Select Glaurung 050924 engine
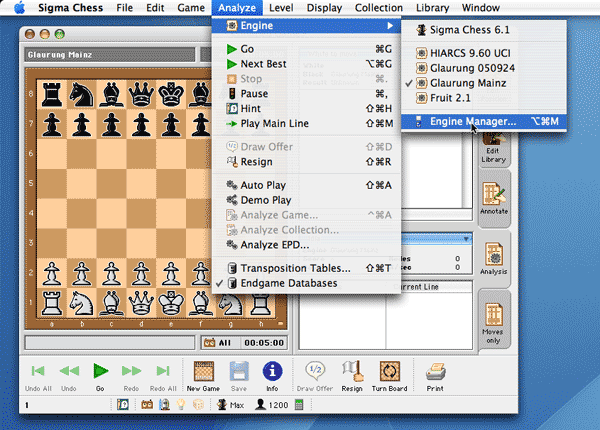The image size is (600, 430). [x=484, y=68]
